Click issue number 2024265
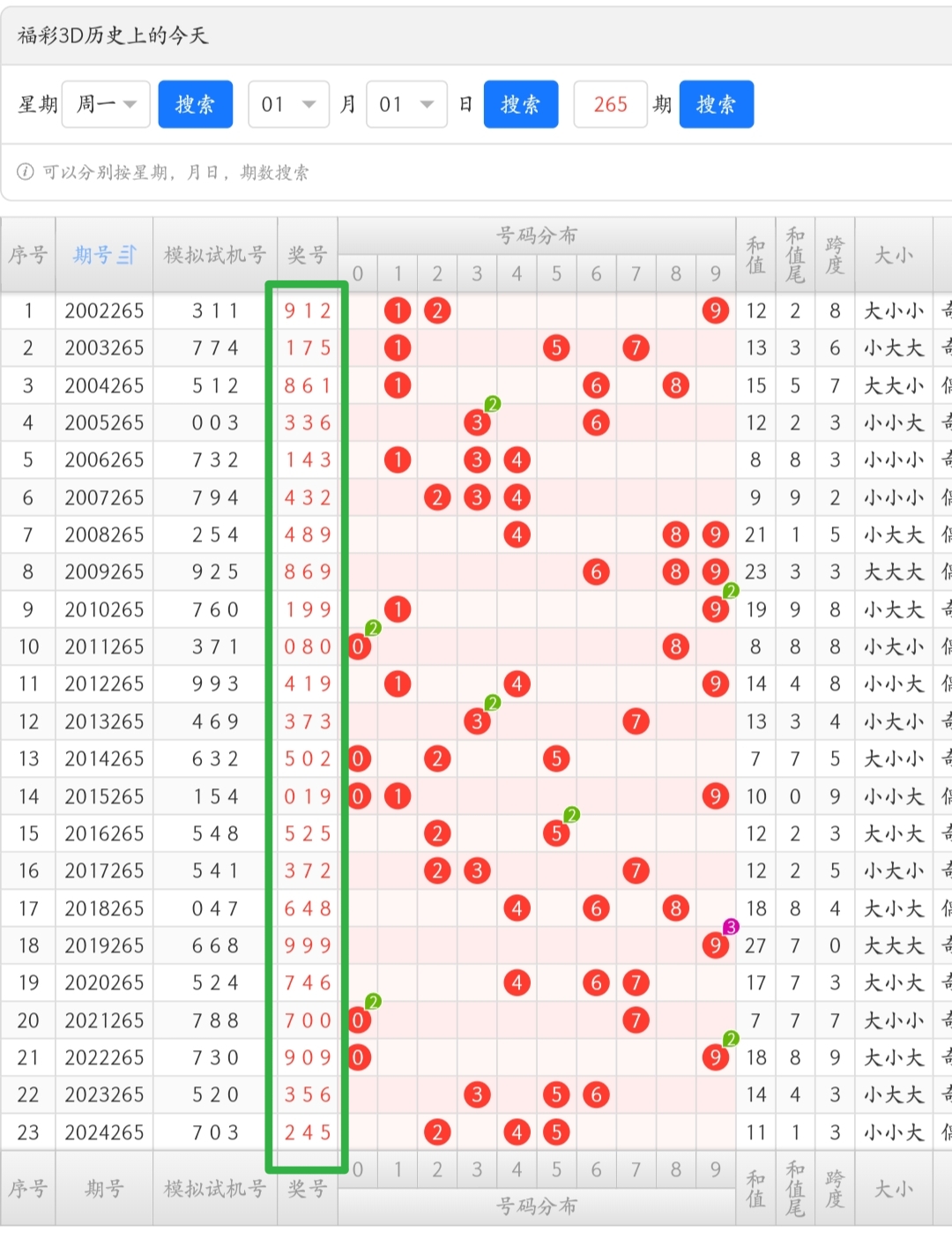 104,1132
